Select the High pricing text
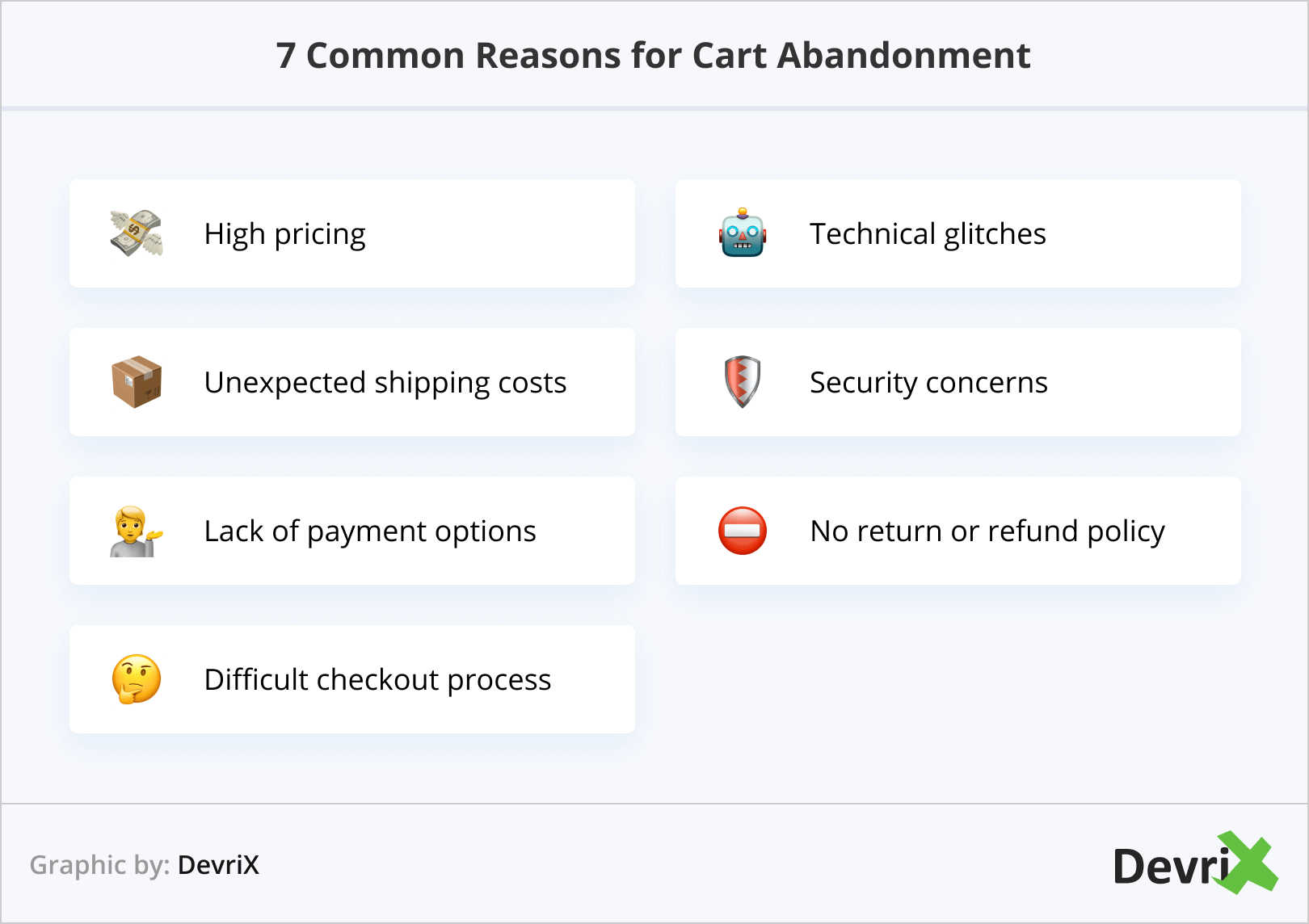1309x924 pixels. pyautogui.click(x=284, y=234)
